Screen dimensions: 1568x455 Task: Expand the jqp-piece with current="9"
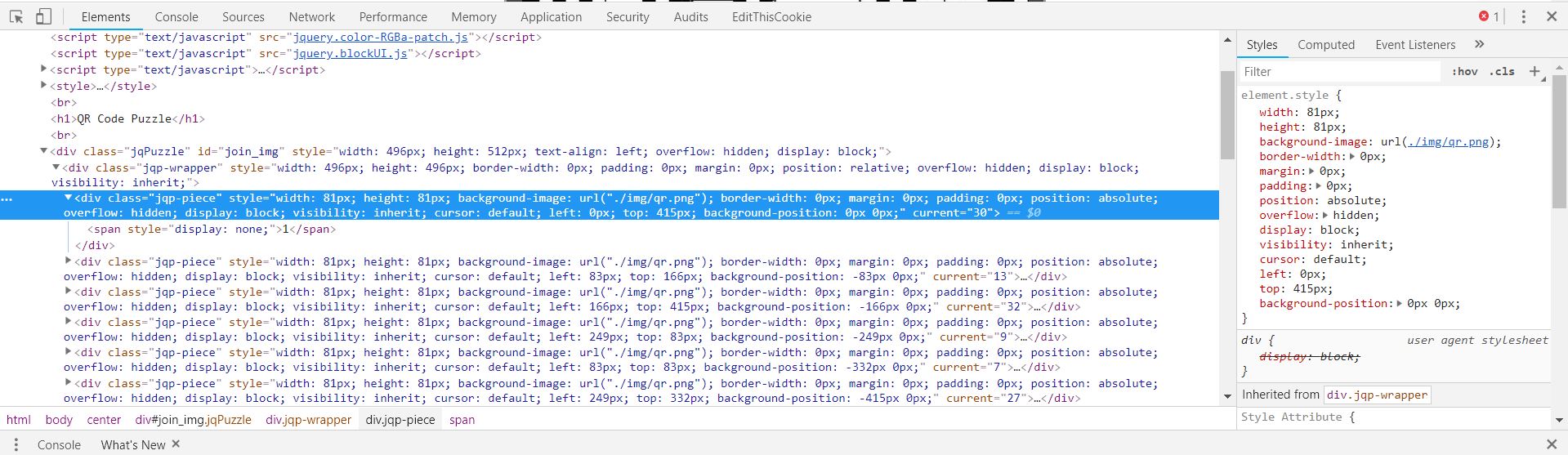(x=69, y=322)
